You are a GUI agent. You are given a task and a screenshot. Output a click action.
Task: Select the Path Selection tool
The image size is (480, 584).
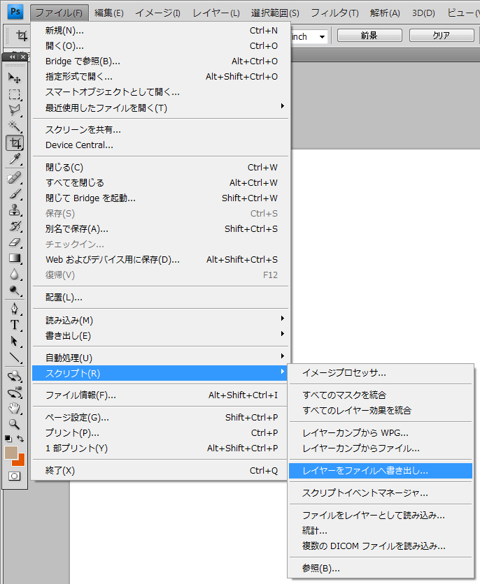click(15, 341)
